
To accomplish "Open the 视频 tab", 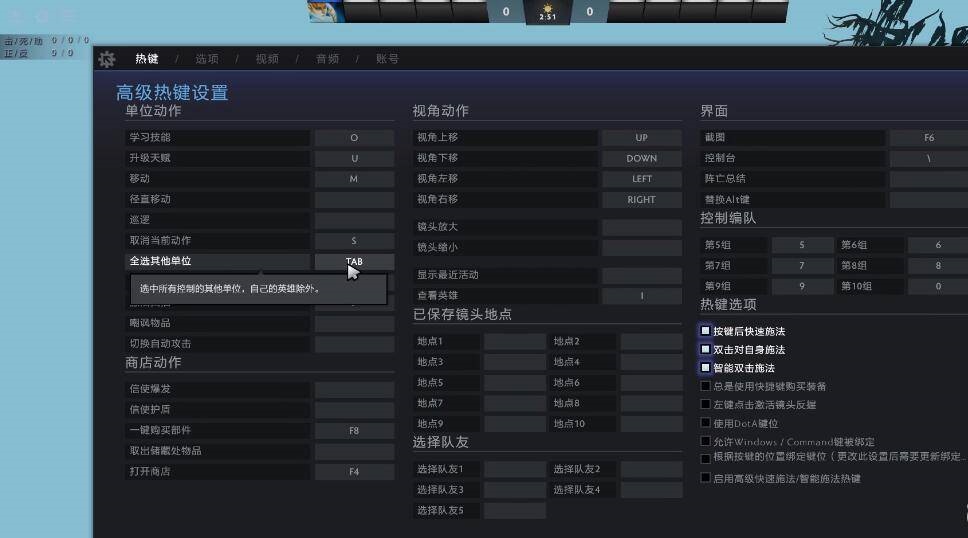I will (x=267, y=59).
